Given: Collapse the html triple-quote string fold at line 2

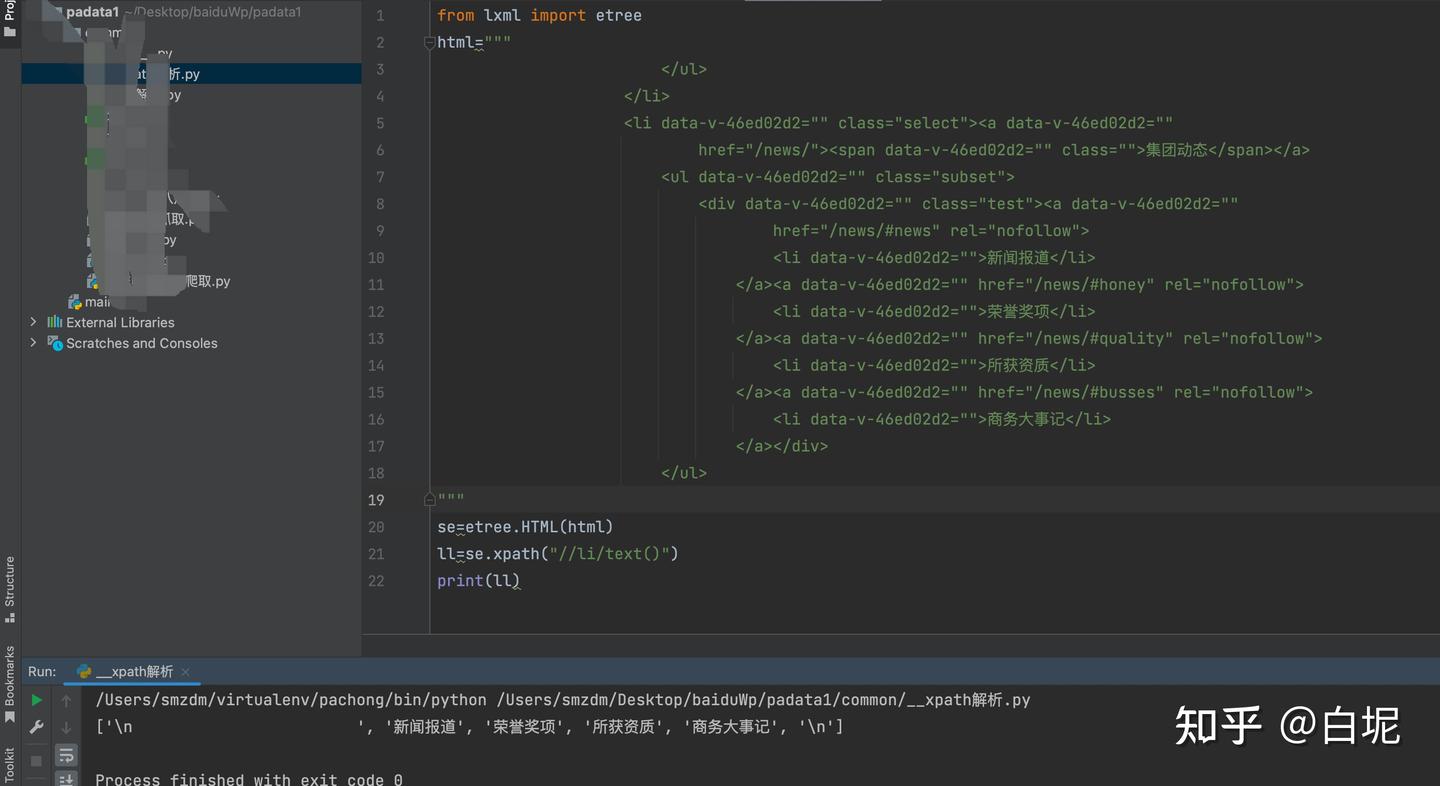Looking at the screenshot, I should 429,42.
